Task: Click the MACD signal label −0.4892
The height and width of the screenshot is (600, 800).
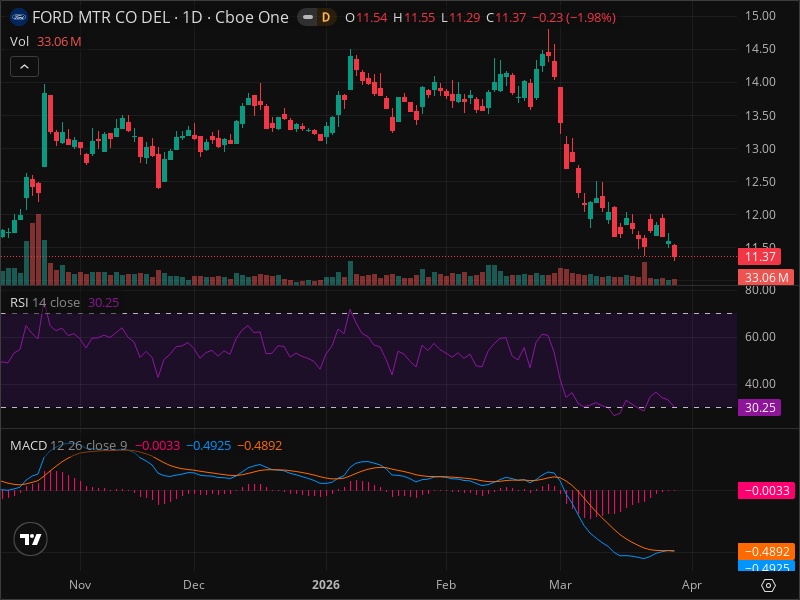Action: [x=766, y=552]
